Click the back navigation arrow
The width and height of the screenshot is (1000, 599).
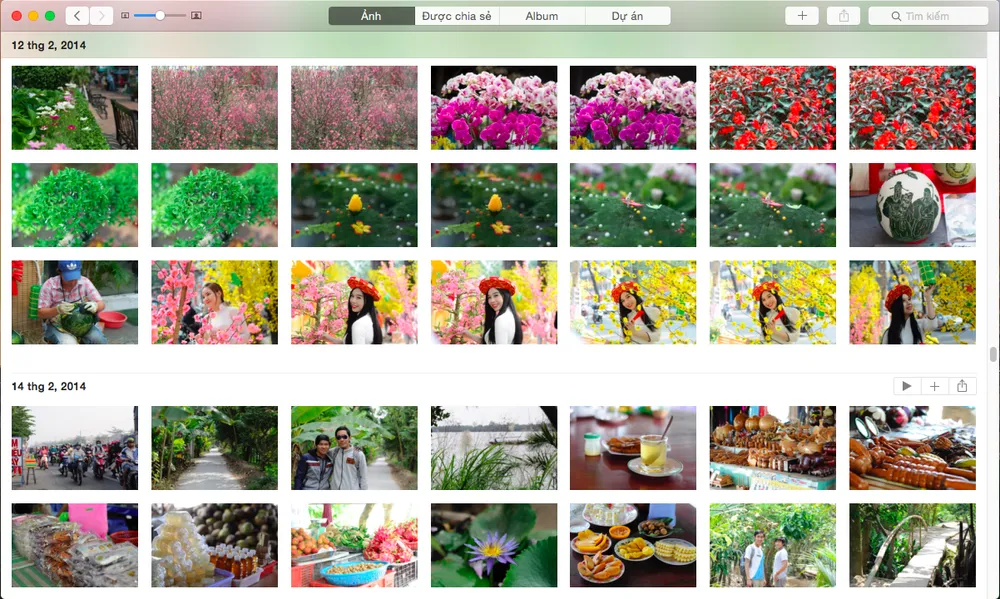[x=78, y=16]
